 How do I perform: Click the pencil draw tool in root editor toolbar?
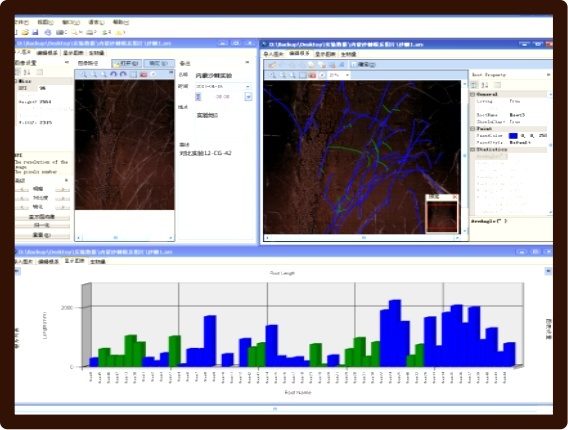272,64
